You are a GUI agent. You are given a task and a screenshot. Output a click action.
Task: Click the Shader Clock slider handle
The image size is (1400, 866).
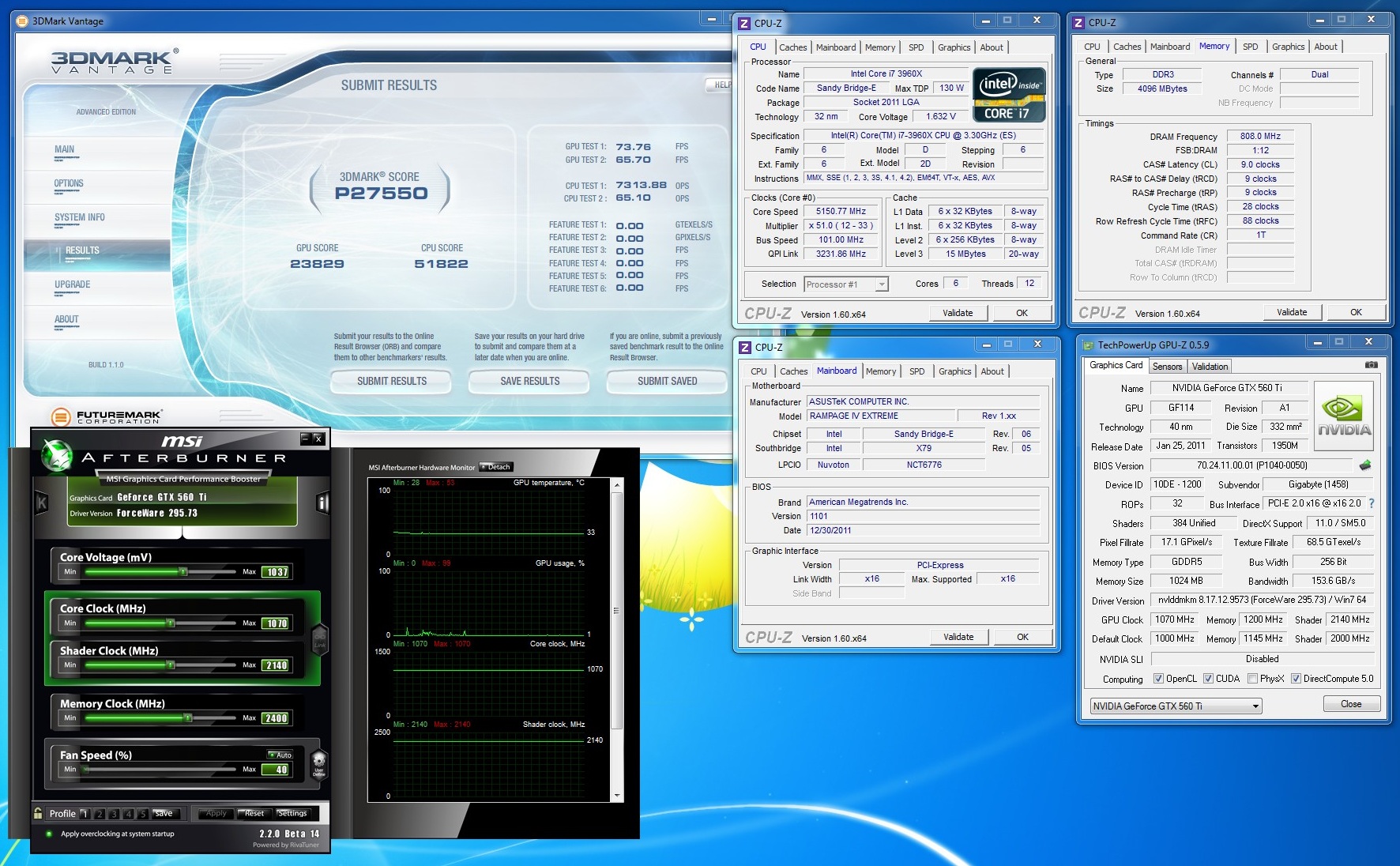tap(170, 665)
